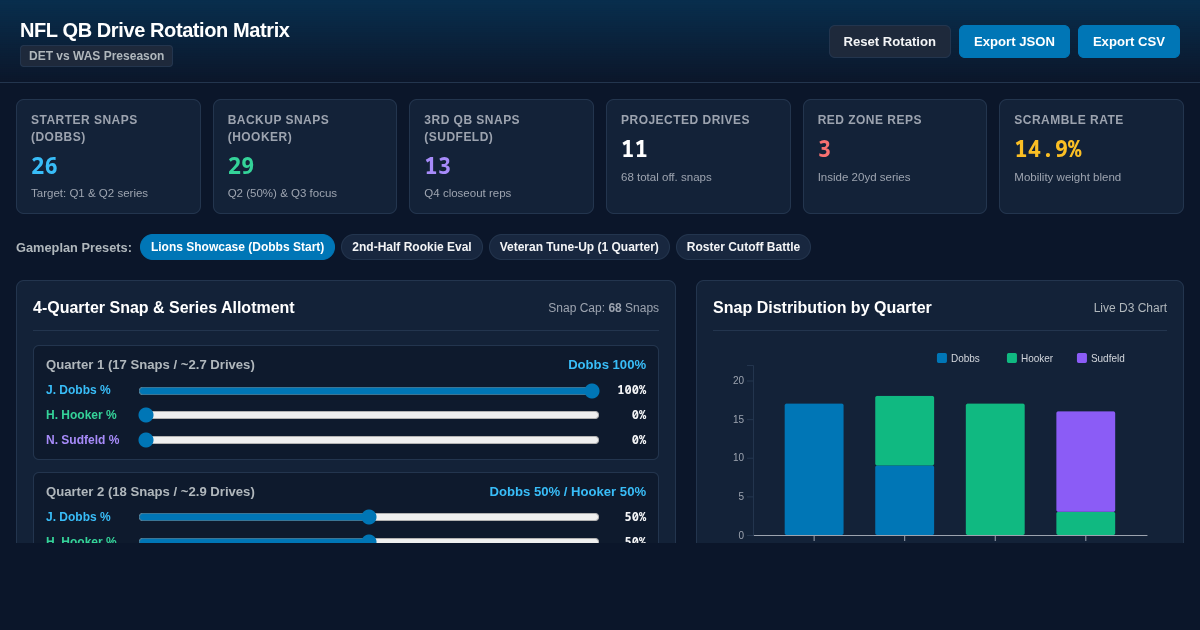Open the 3rd QB Snaps (Sudfeld) card
1200x630 pixels.
(x=501, y=156)
